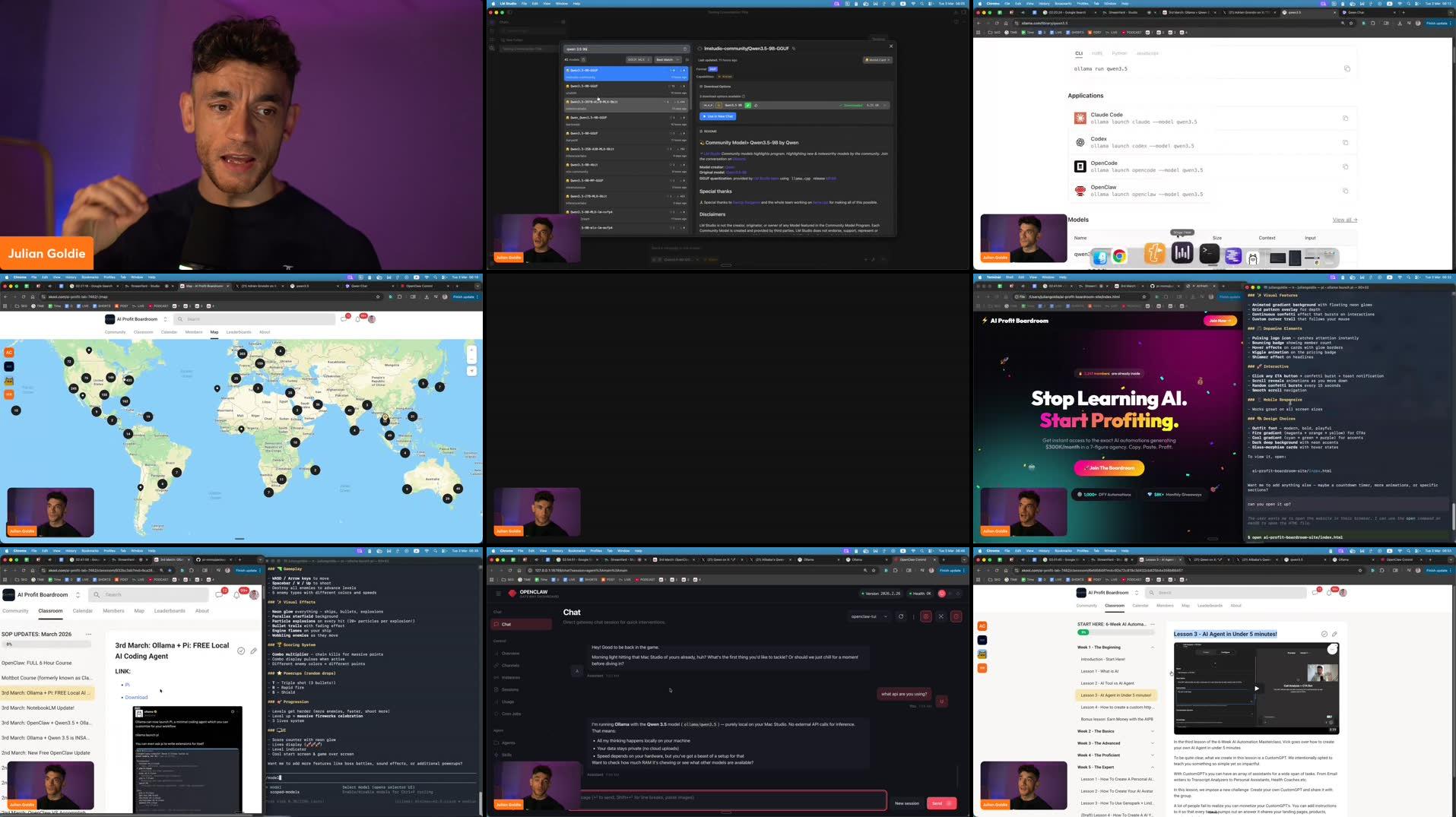Open the openclaw-tui session dropdown
This screenshot has width=1456, height=817.
[x=869, y=616]
